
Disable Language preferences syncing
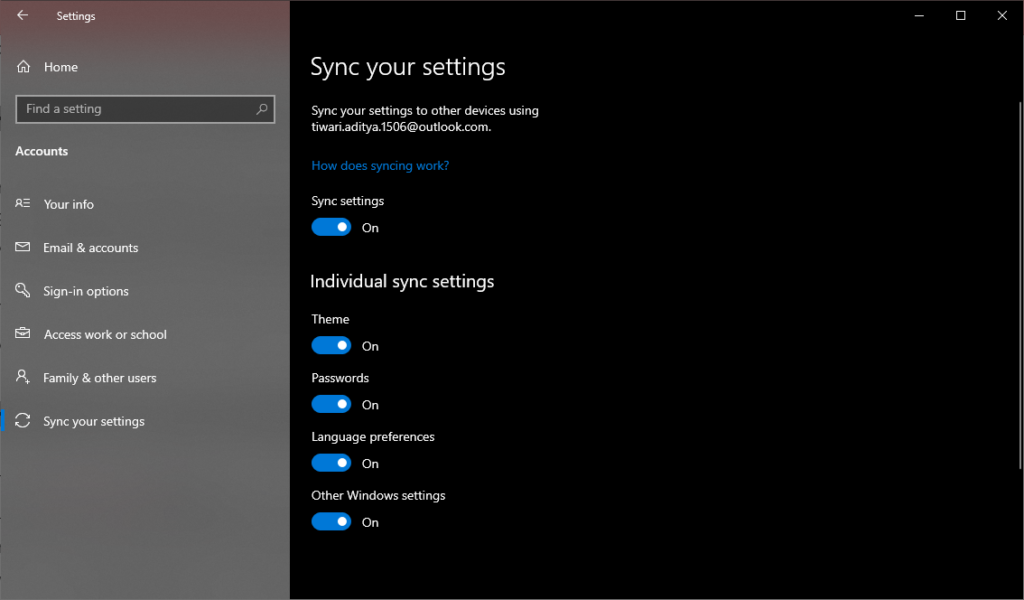click(331, 462)
